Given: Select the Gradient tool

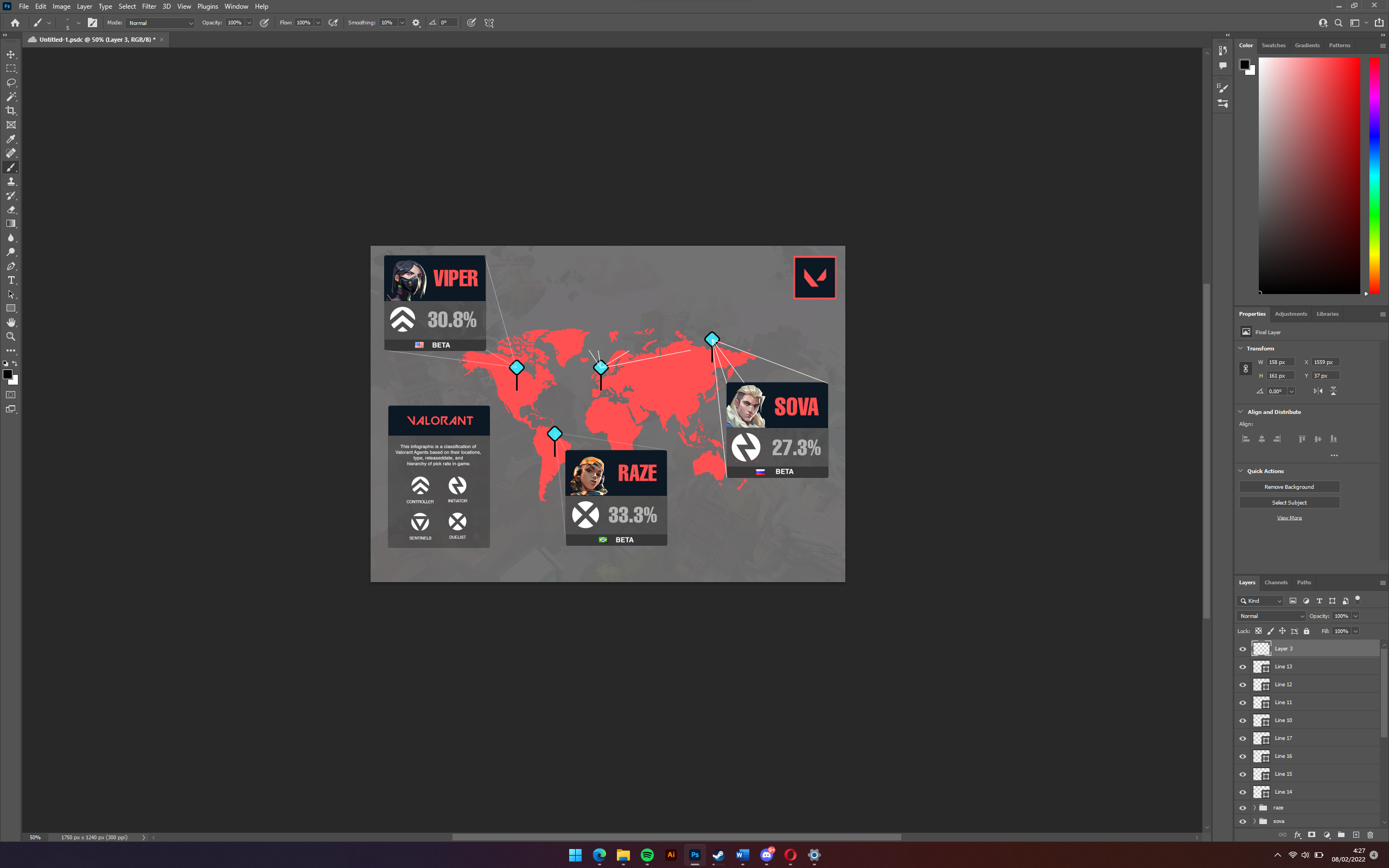Looking at the screenshot, I should click(x=11, y=224).
